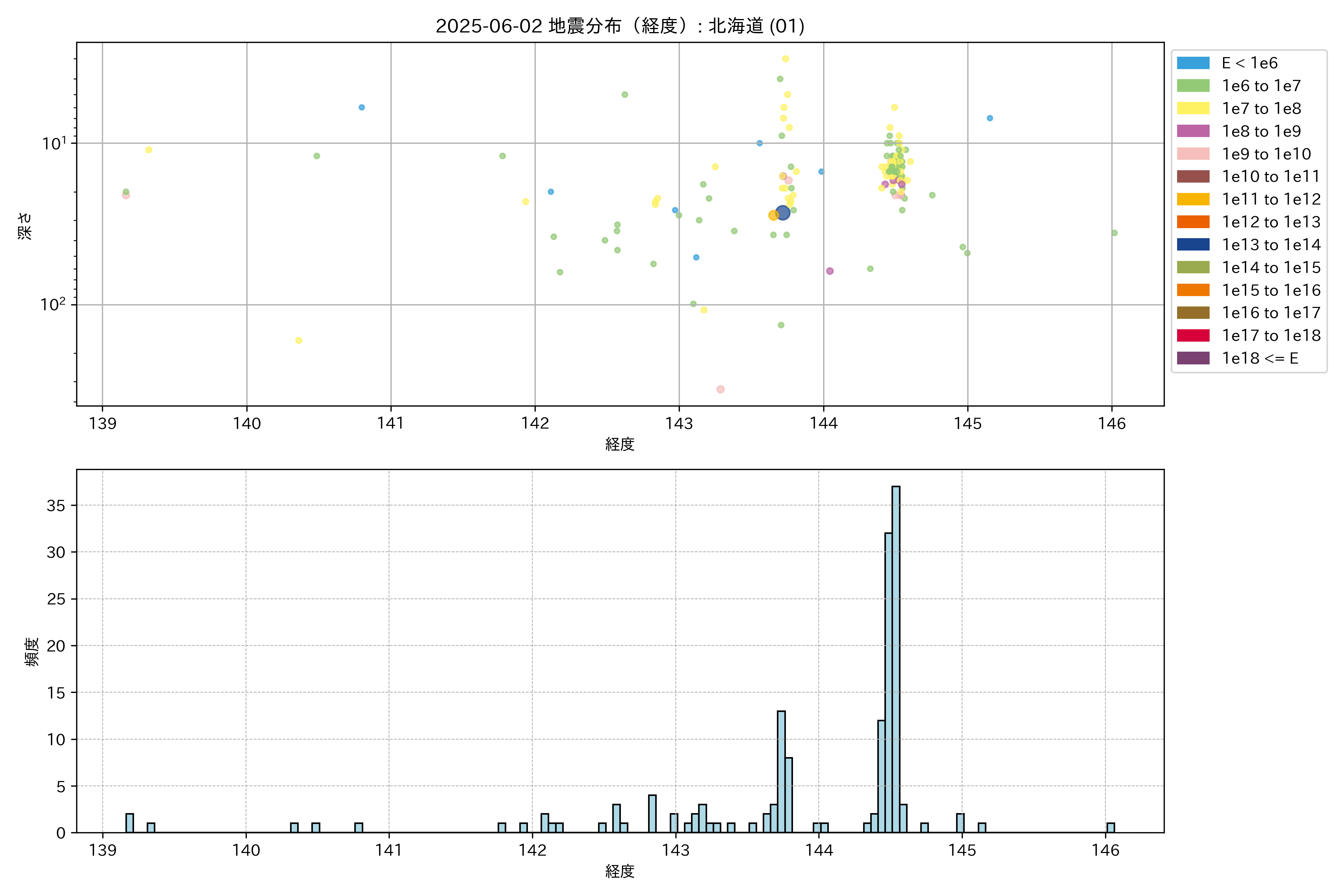1344x896 pixels.
Task: Click the tallest histogram bar
Action: point(895,659)
